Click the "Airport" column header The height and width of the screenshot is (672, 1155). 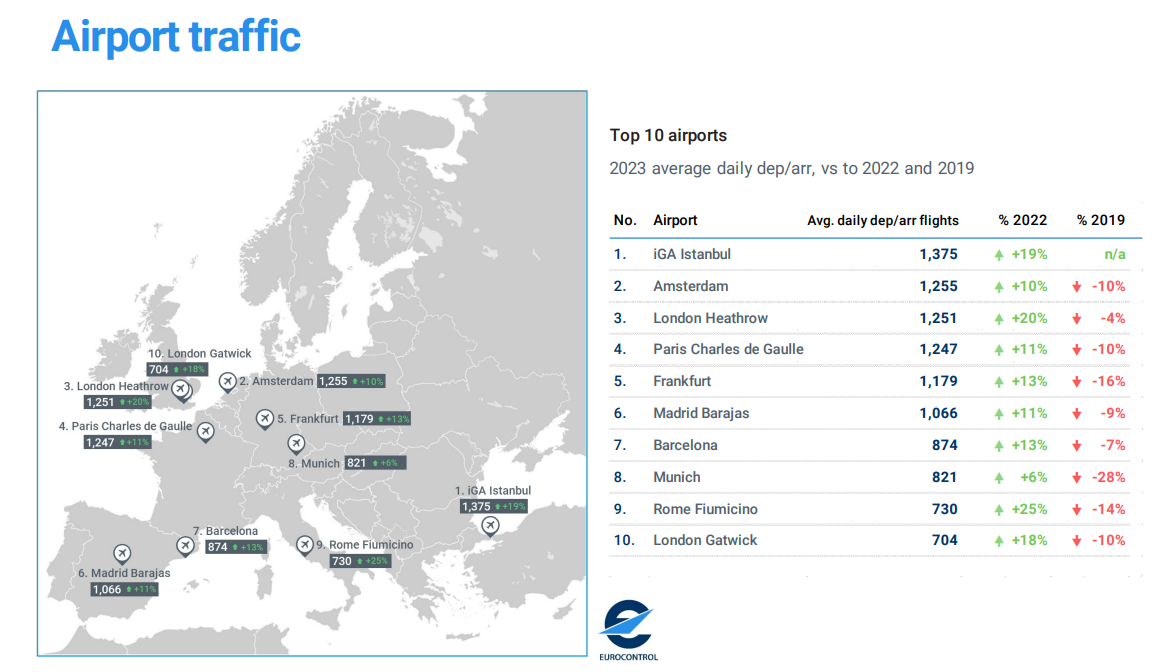(675, 220)
